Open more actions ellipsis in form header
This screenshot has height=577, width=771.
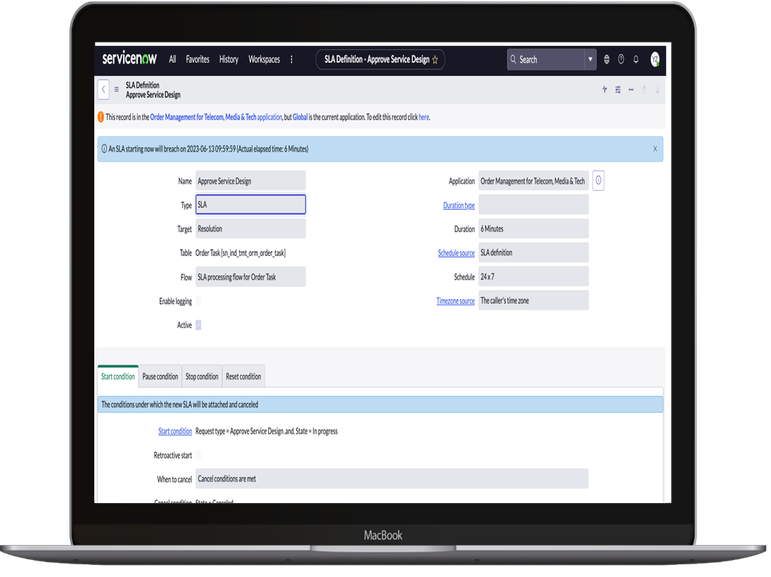pyautogui.click(x=631, y=90)
